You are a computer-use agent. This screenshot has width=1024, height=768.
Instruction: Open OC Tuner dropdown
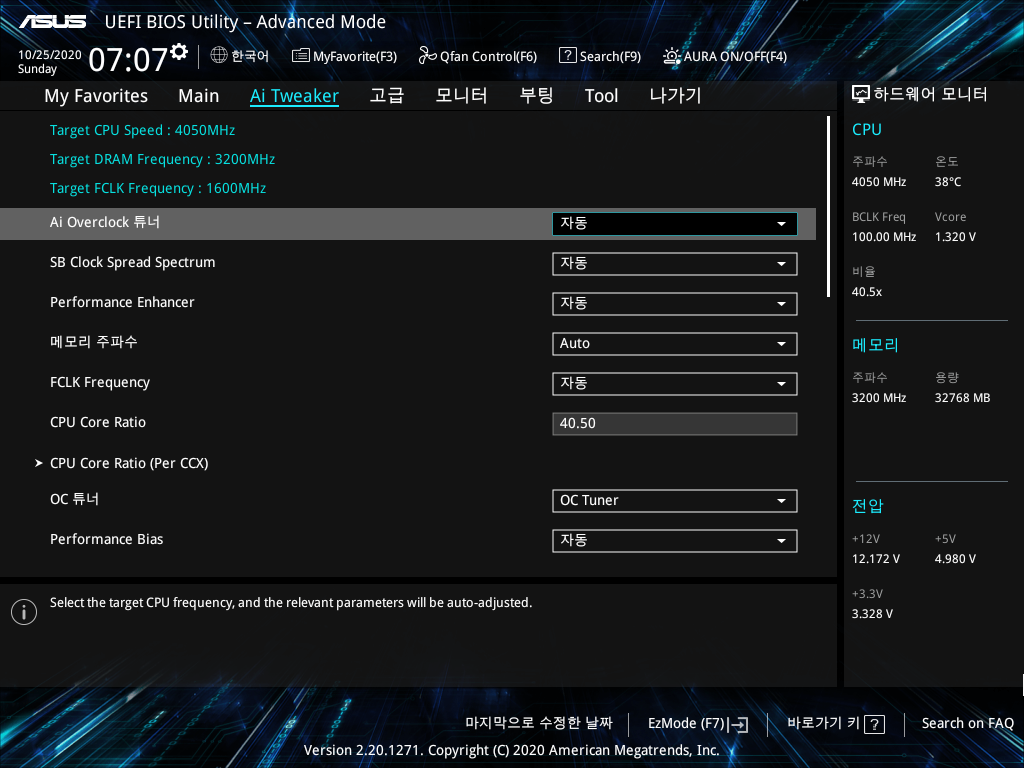click(x=675, y=501)
